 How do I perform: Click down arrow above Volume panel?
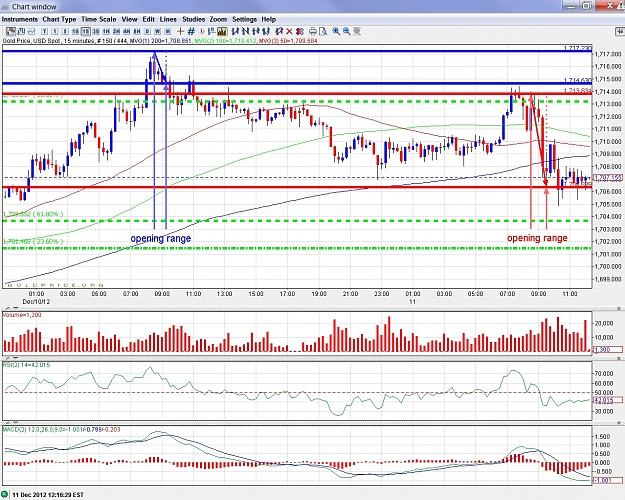tap(16, 308)
